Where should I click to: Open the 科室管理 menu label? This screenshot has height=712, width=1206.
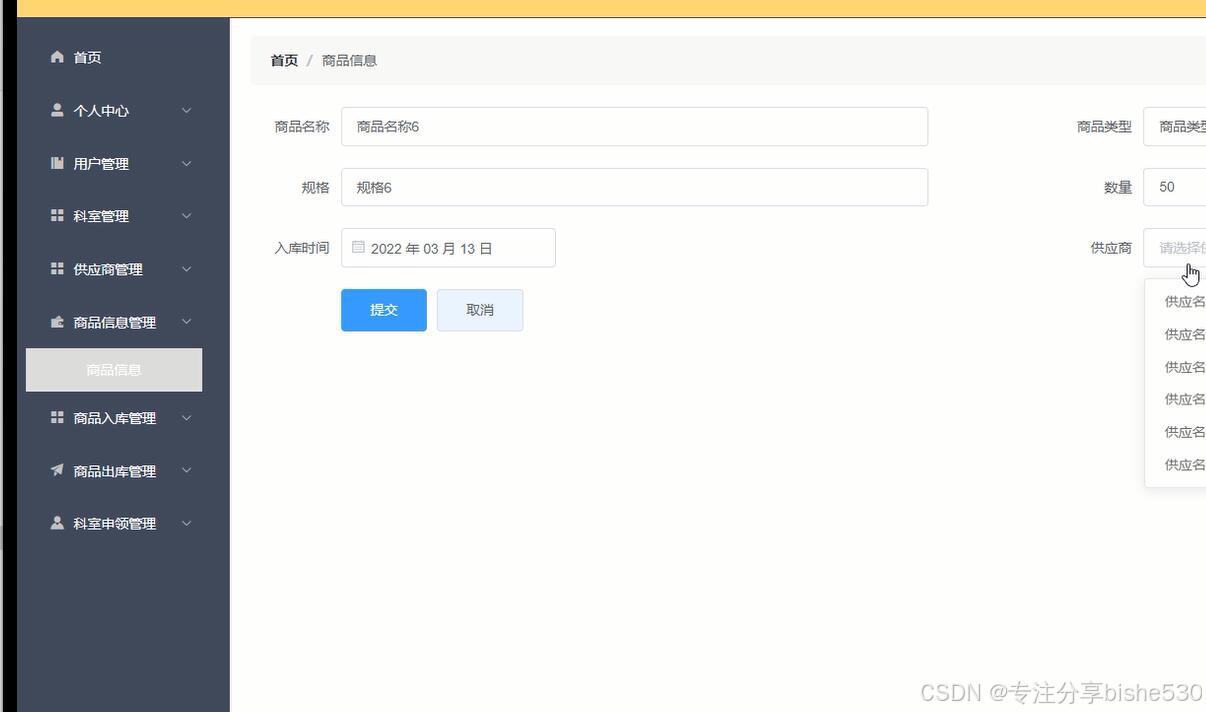(x=101, y=216)
